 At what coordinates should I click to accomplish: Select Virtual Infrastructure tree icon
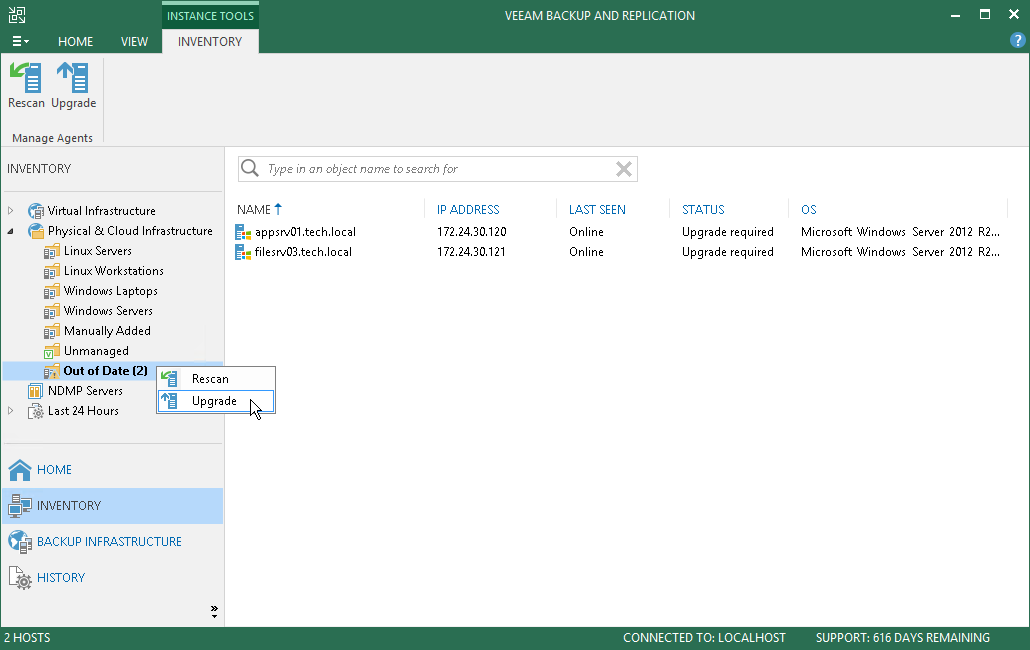pos(35,211)
